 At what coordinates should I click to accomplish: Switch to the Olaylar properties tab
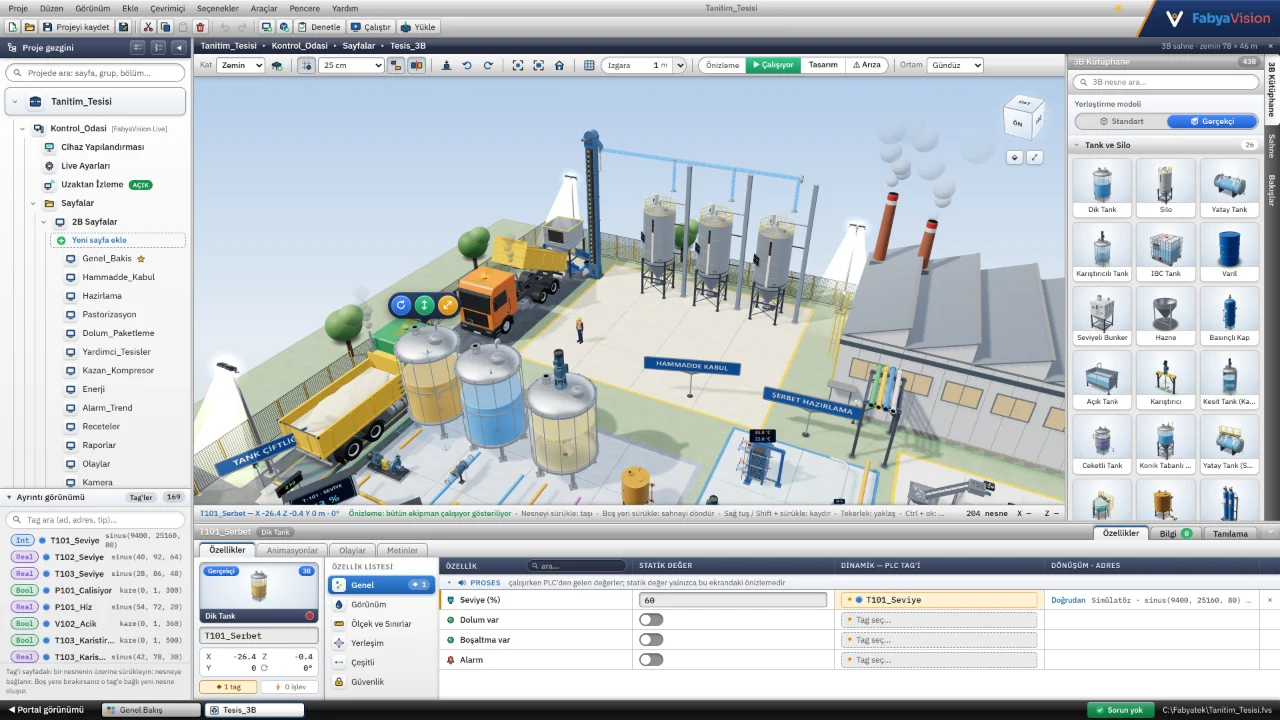coord(353,550)
